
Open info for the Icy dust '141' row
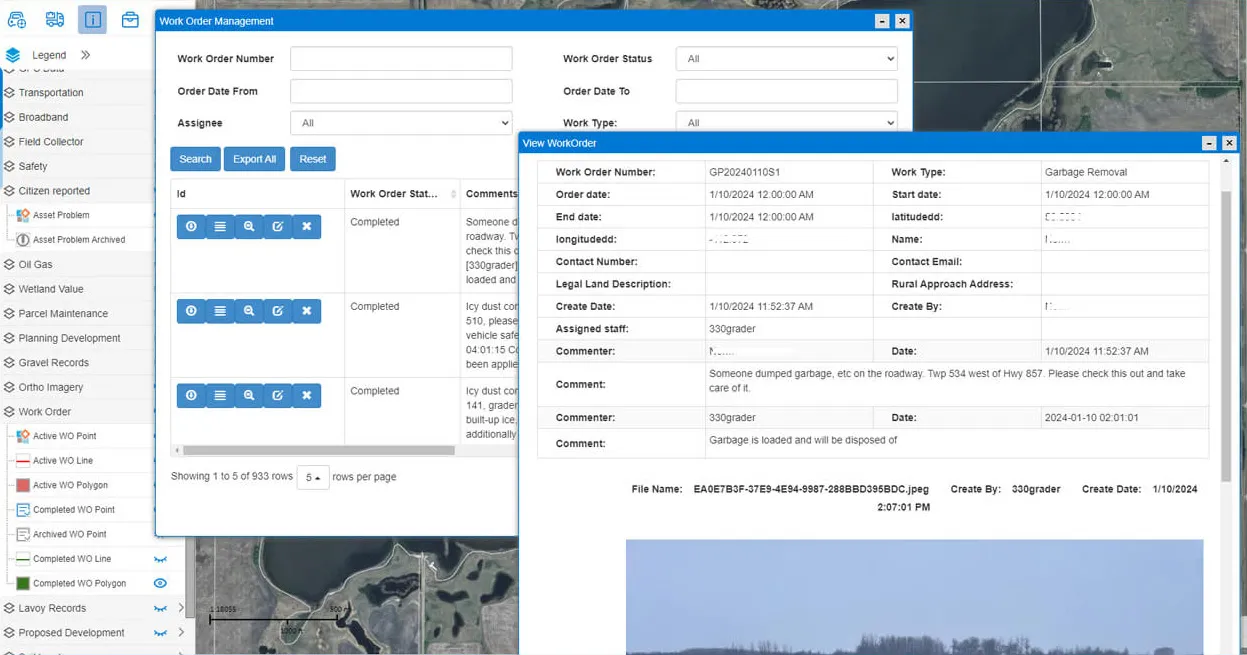(191, 395)
